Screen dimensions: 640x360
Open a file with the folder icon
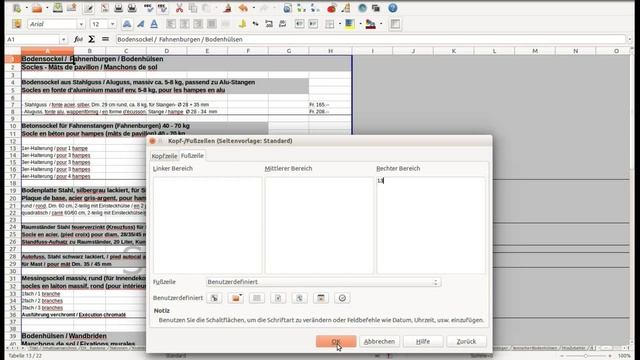[37, 8]
